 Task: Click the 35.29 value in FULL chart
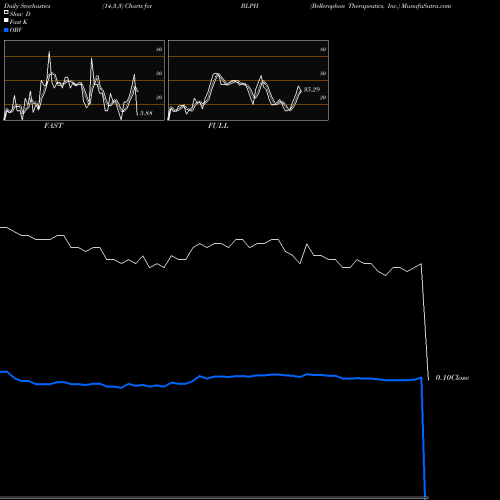(312, 89)
